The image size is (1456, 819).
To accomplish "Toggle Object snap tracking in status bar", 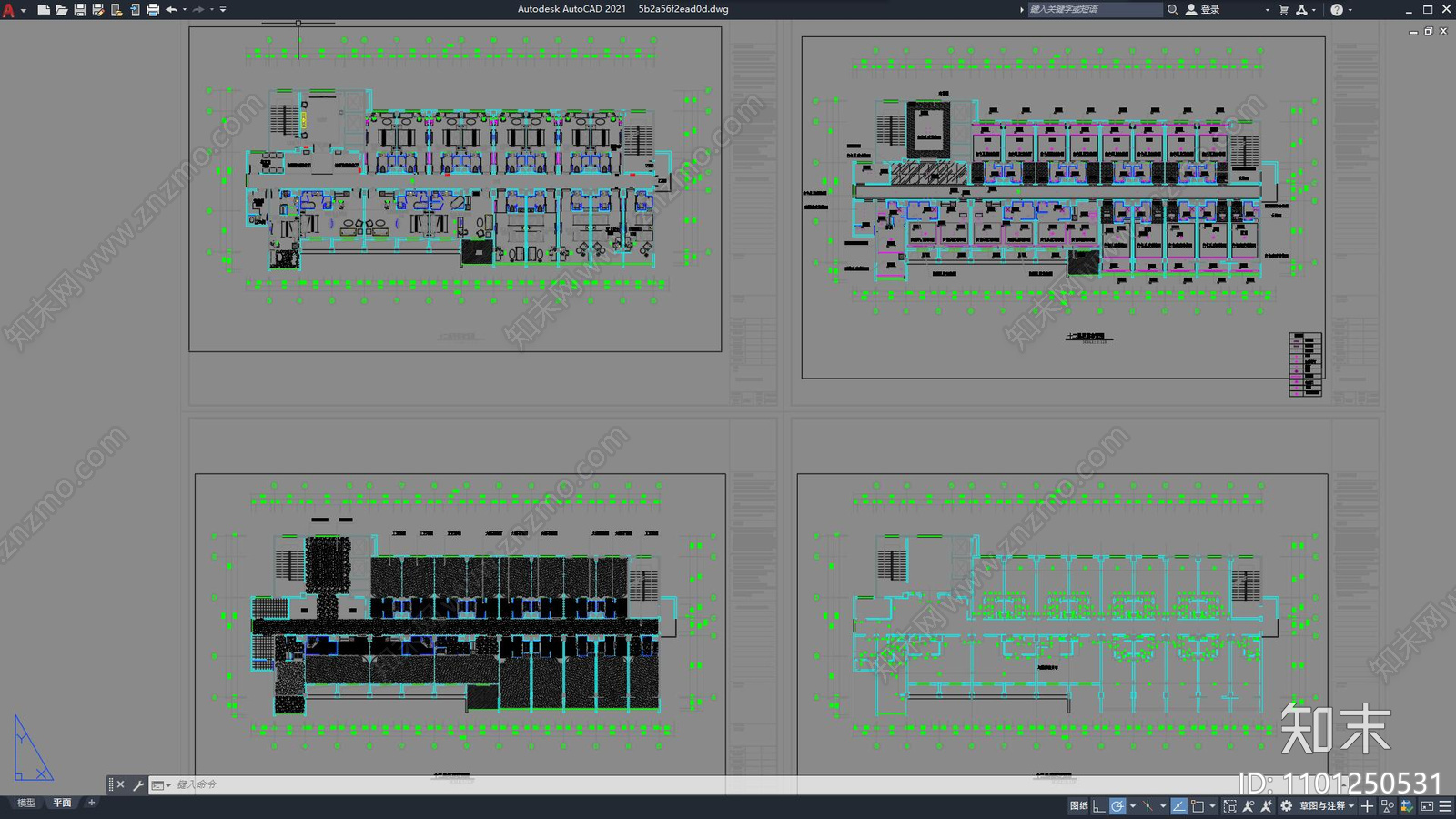I will click(x=1179, y=806).
